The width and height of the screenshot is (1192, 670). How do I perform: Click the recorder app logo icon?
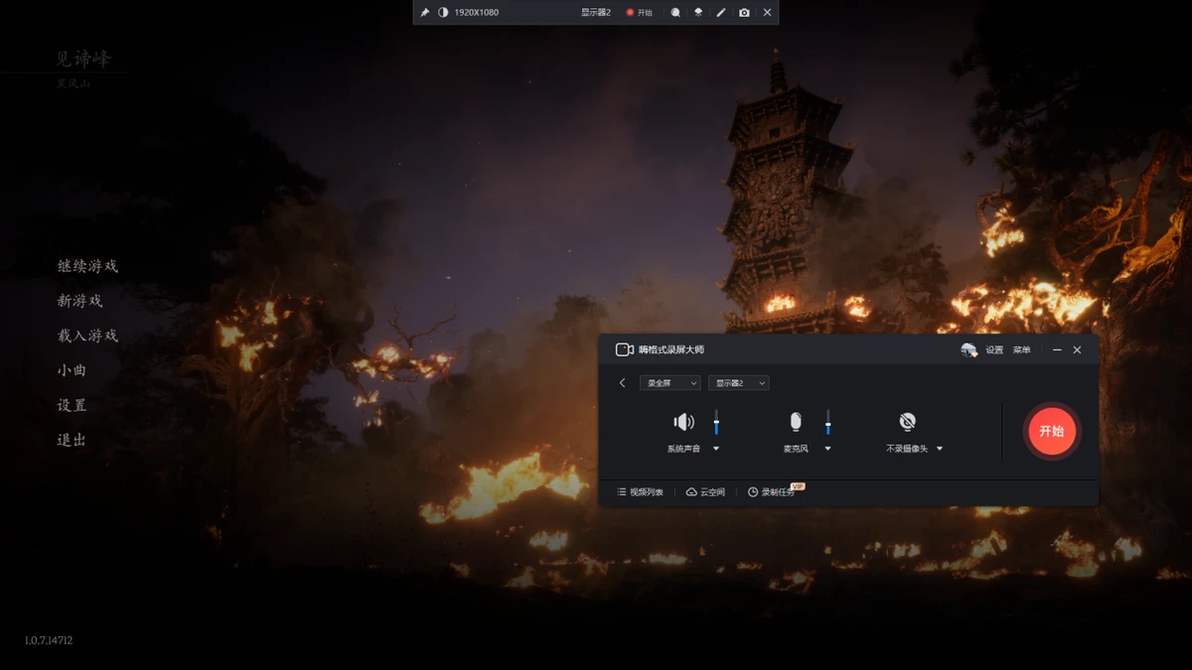(x=624, y=349)
